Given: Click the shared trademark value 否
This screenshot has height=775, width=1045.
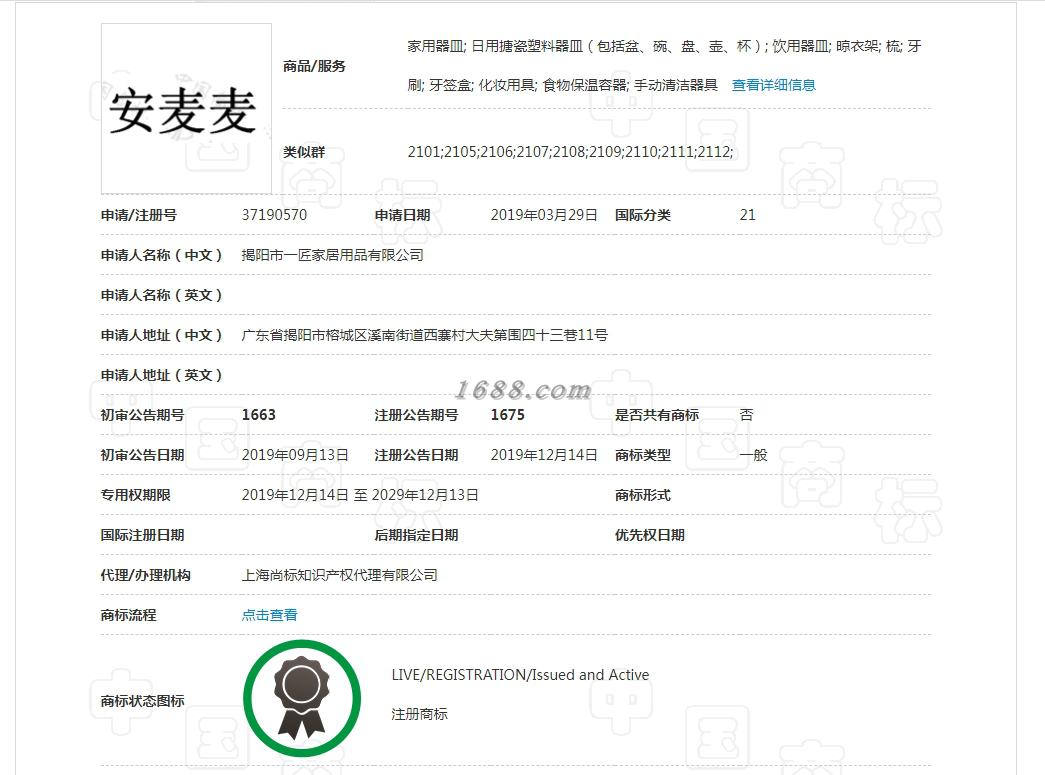Looking at the screenshot, I should [746, 415].
